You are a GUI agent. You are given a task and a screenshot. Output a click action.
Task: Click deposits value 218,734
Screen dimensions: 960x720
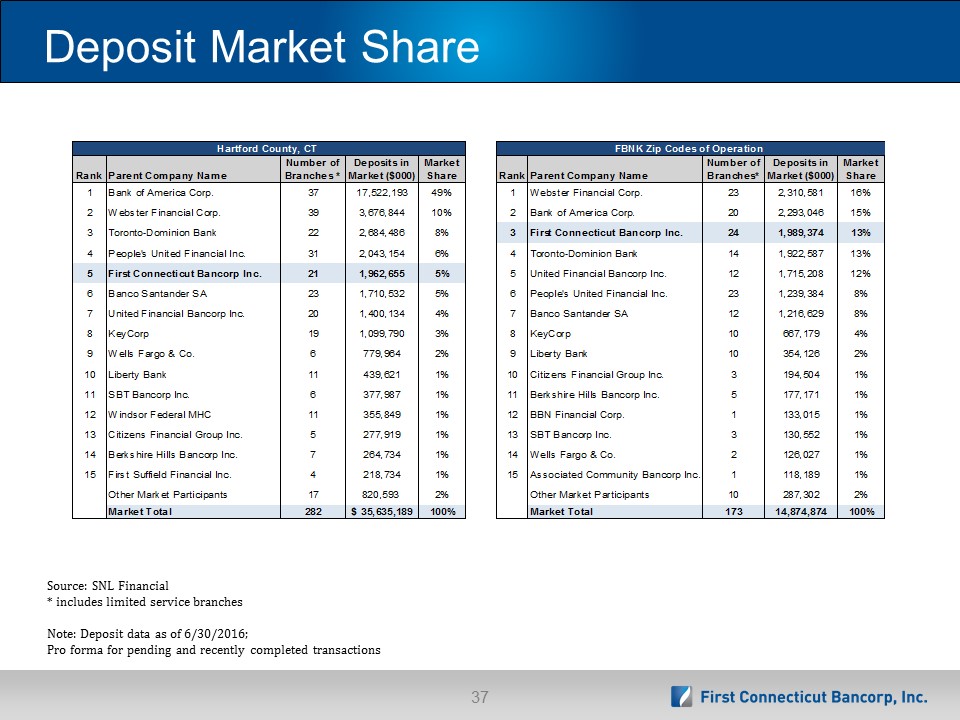(381, 474)
